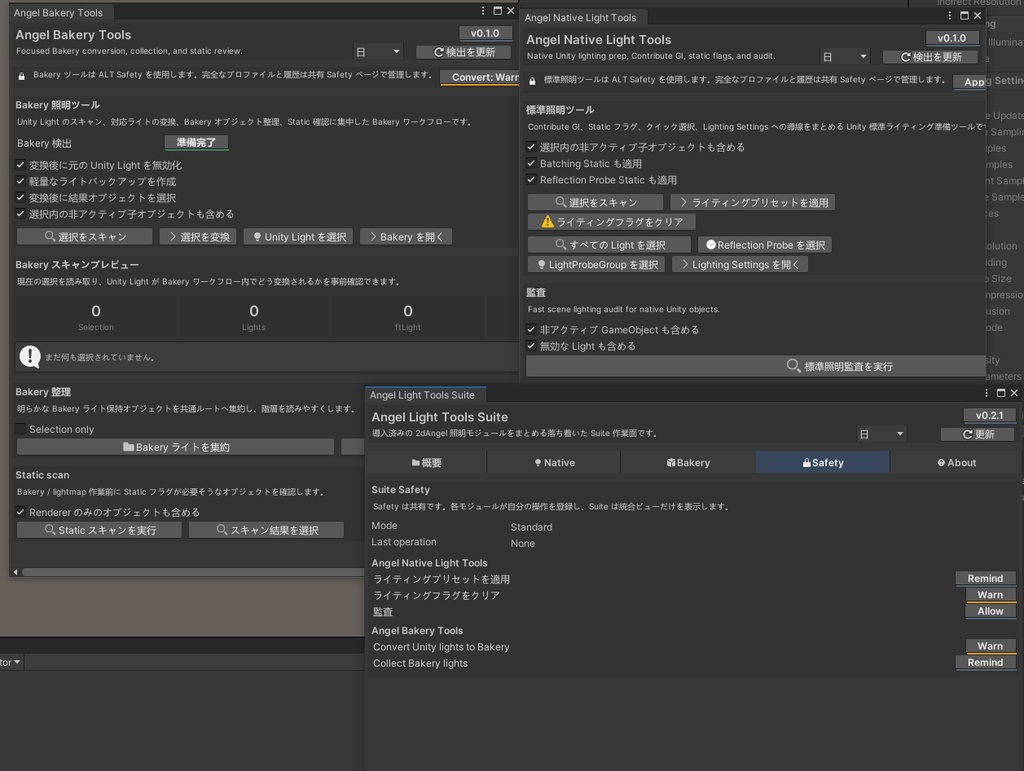Click Lighting Settings を開く button
The height and width of the screenshot is (771, 1024).
[x=740, y=264]
